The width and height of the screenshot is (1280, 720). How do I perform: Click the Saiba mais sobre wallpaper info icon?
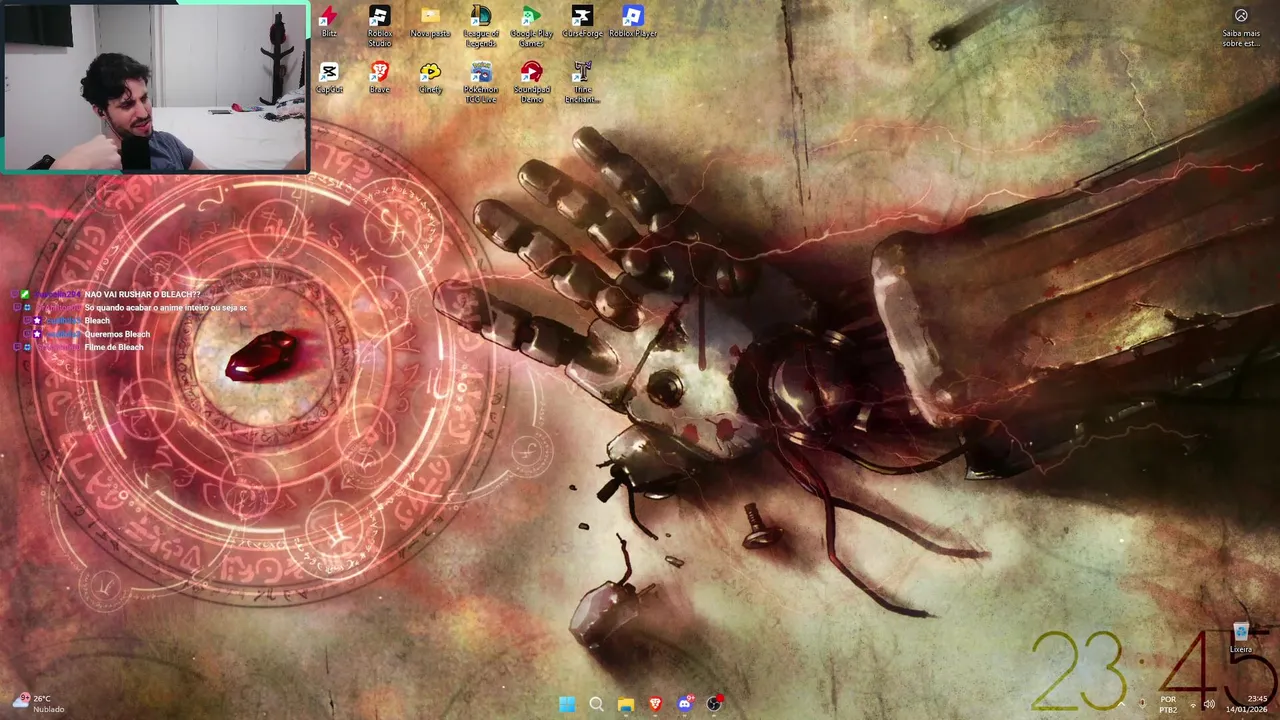click(1241, 26)
